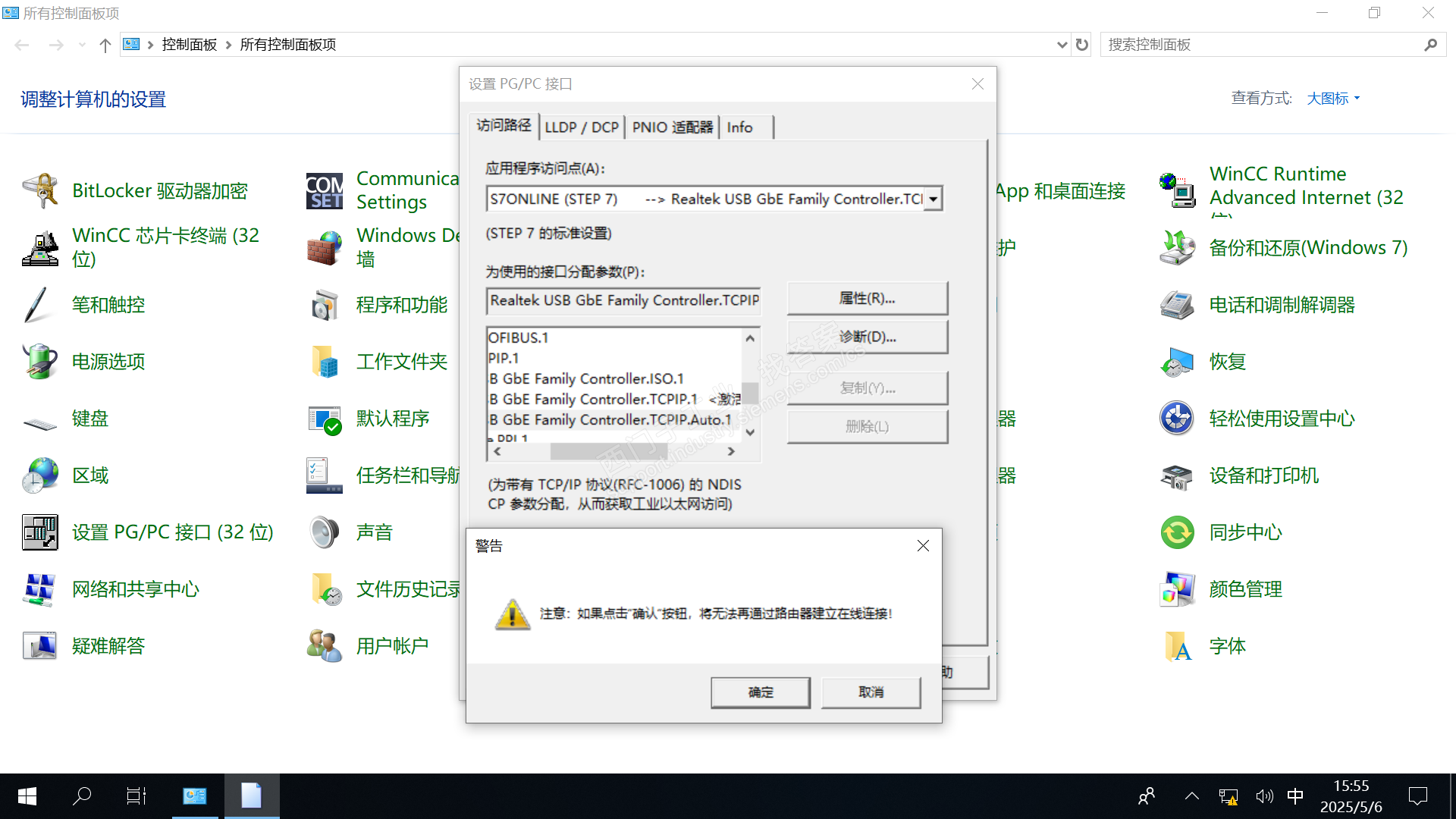Click the interface list horizontal scrollbar
Viewport: 1456px width, 819px height.
coord(608,451)
